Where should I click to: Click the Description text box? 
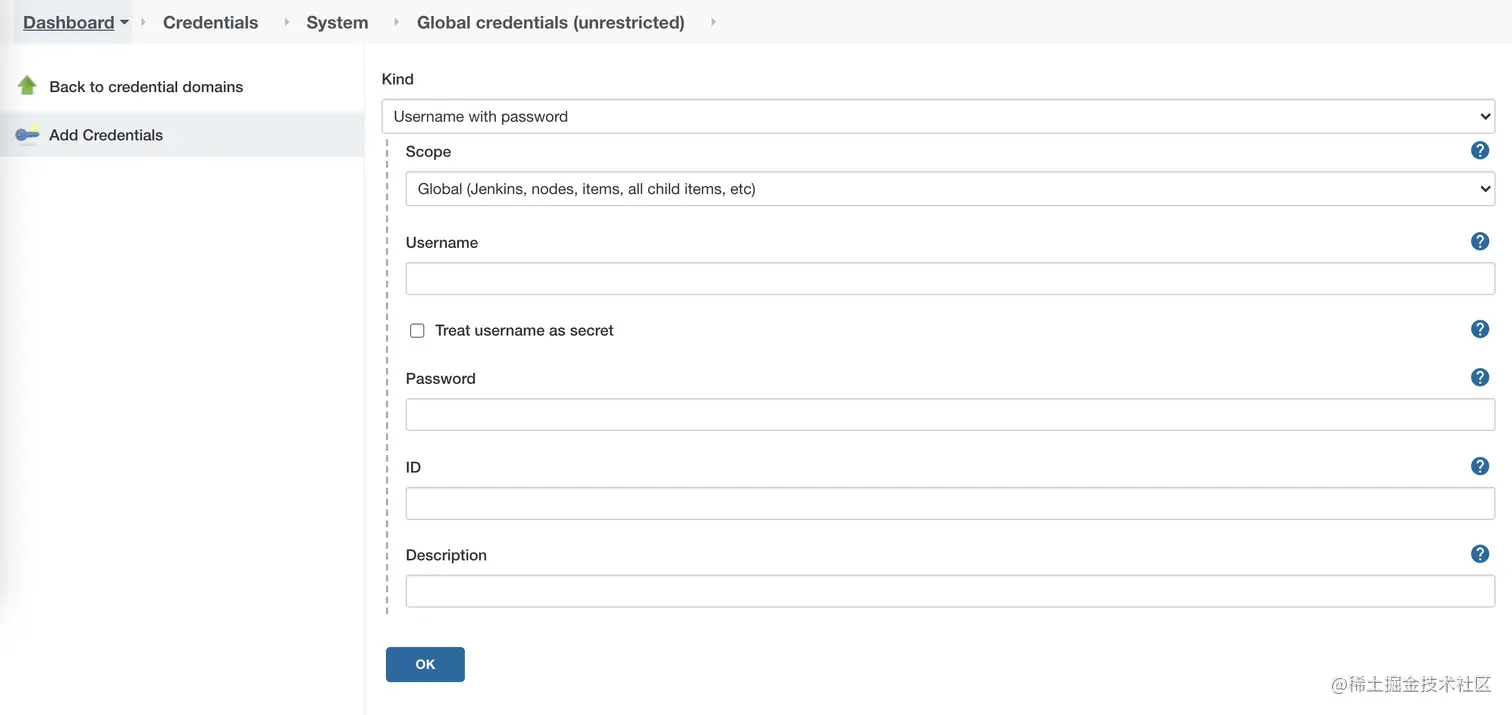(x=950, y=591)
